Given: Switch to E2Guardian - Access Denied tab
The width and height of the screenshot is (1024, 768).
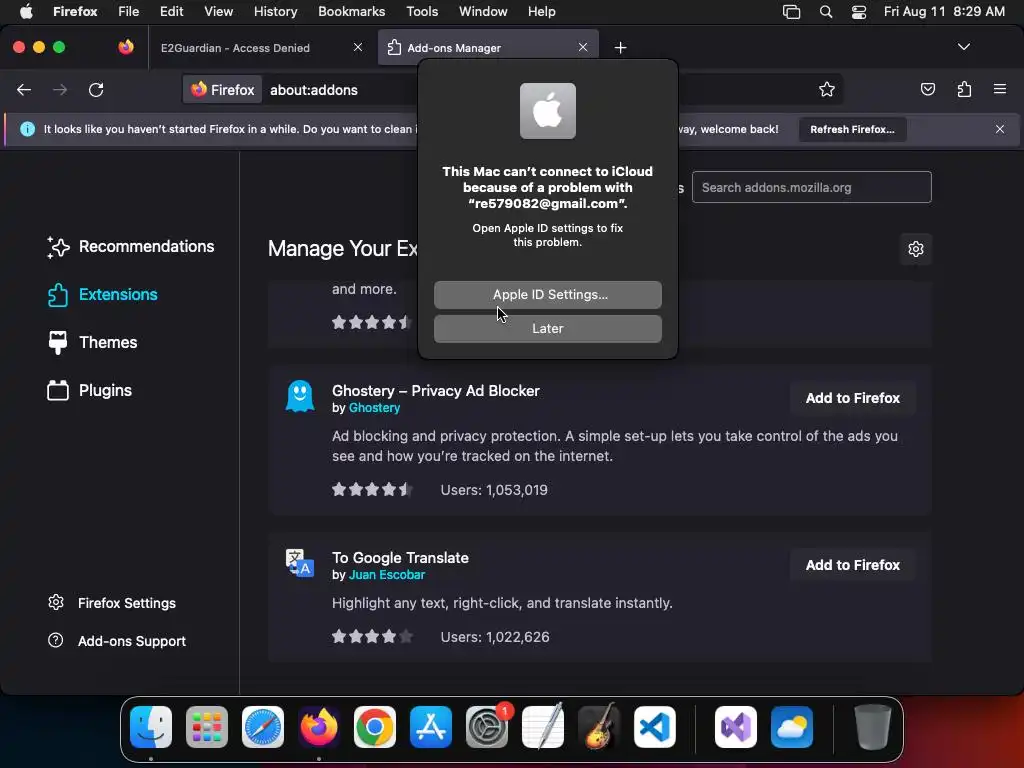Looking at the screenshot, I should [235, 48].
